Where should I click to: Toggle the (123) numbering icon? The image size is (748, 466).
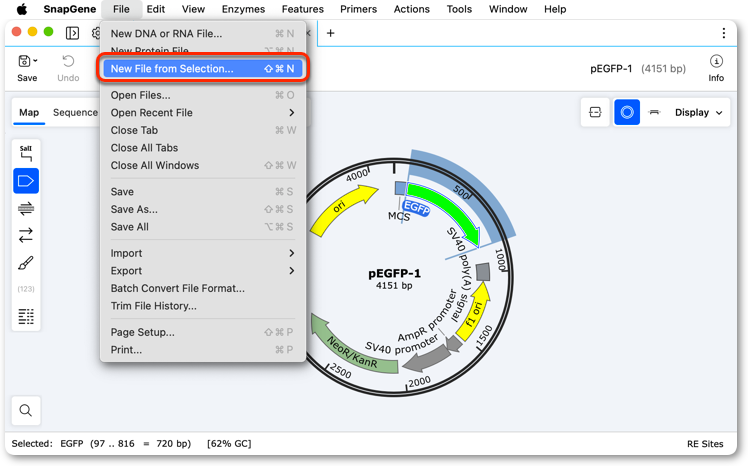coord(26,289)
